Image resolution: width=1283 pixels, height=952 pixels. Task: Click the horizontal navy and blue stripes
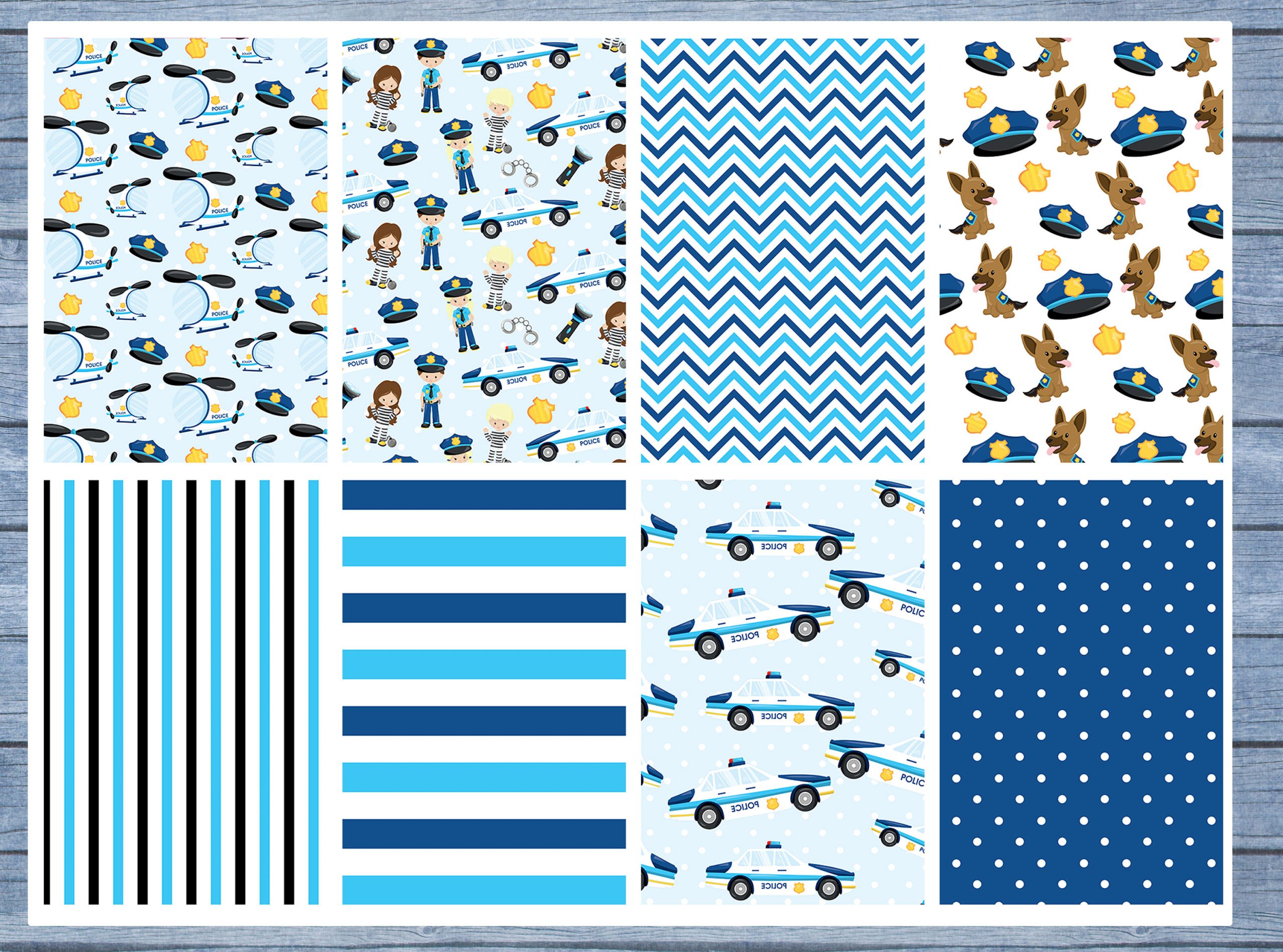coord(484,691)
